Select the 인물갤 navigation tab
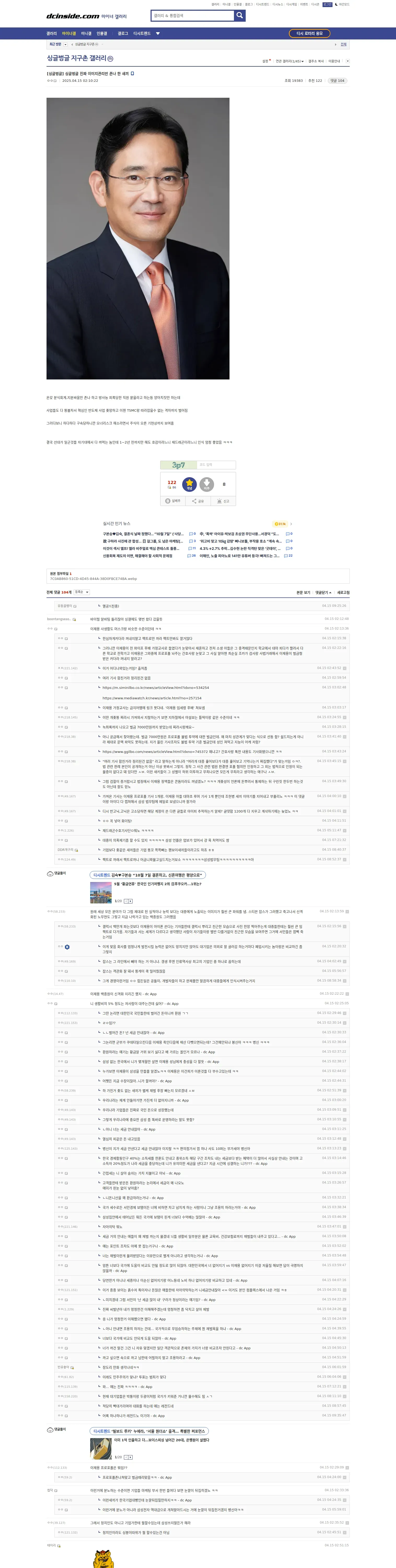This screenshot has height=1568, width=396. tap(102, 33)
